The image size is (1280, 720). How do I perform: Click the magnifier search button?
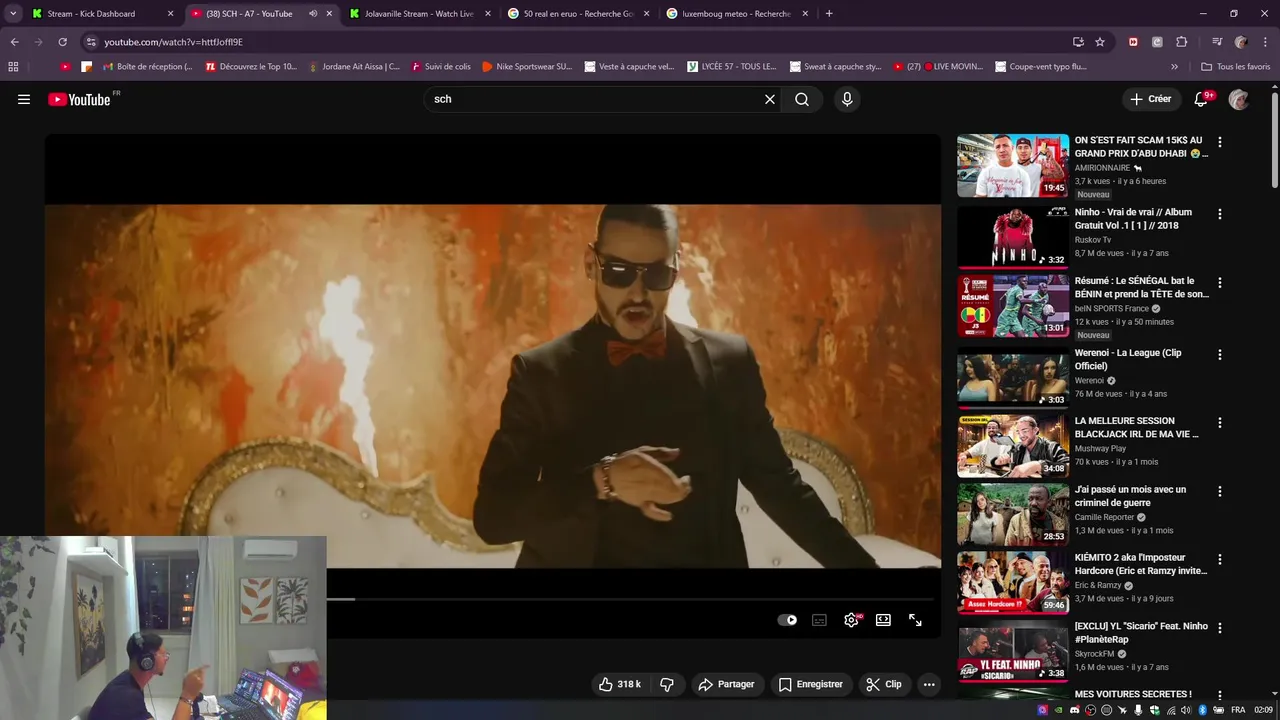(x=802, y=99)
